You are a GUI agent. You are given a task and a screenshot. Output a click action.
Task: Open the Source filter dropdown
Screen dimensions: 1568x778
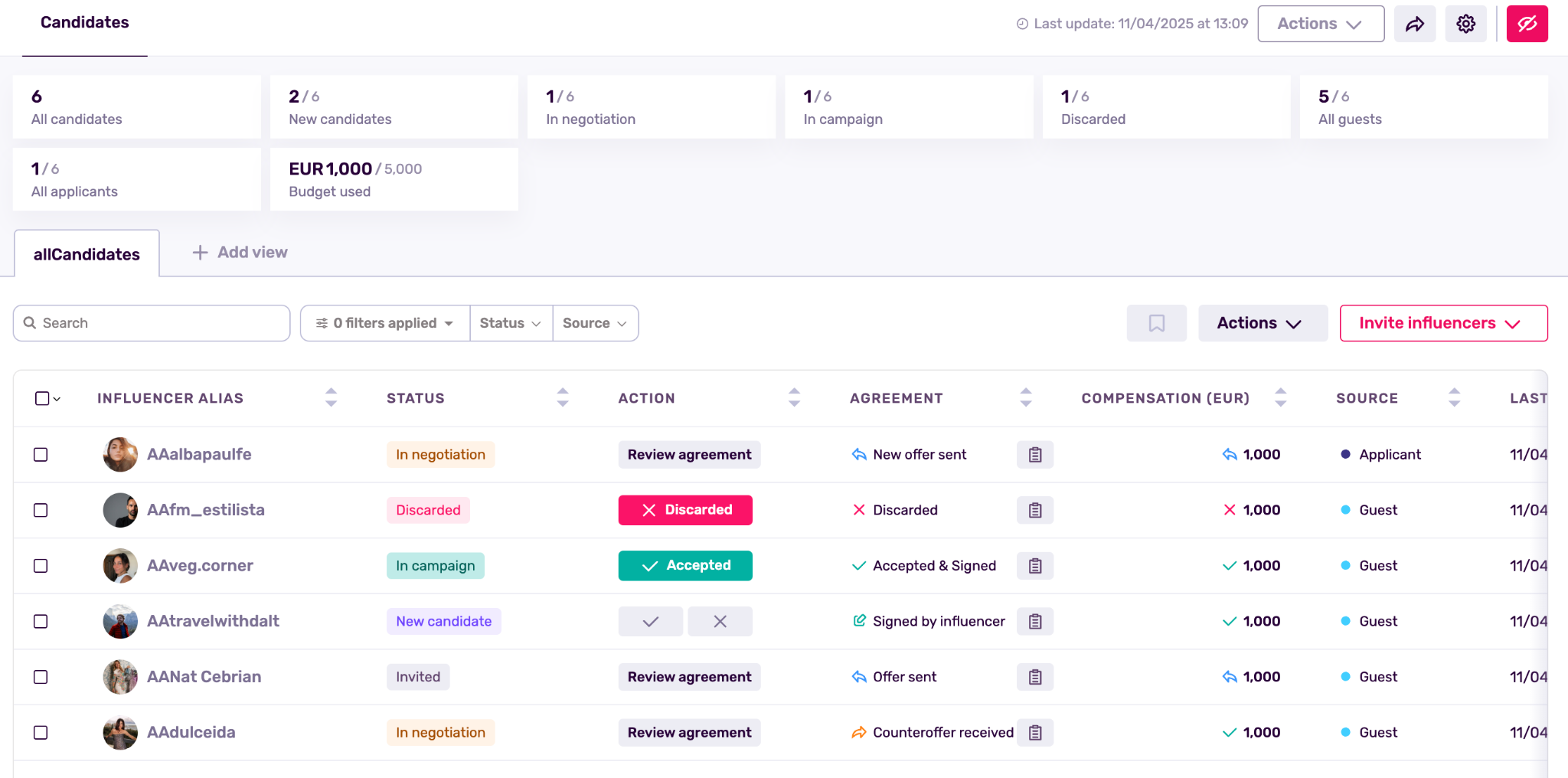[595, 323]
